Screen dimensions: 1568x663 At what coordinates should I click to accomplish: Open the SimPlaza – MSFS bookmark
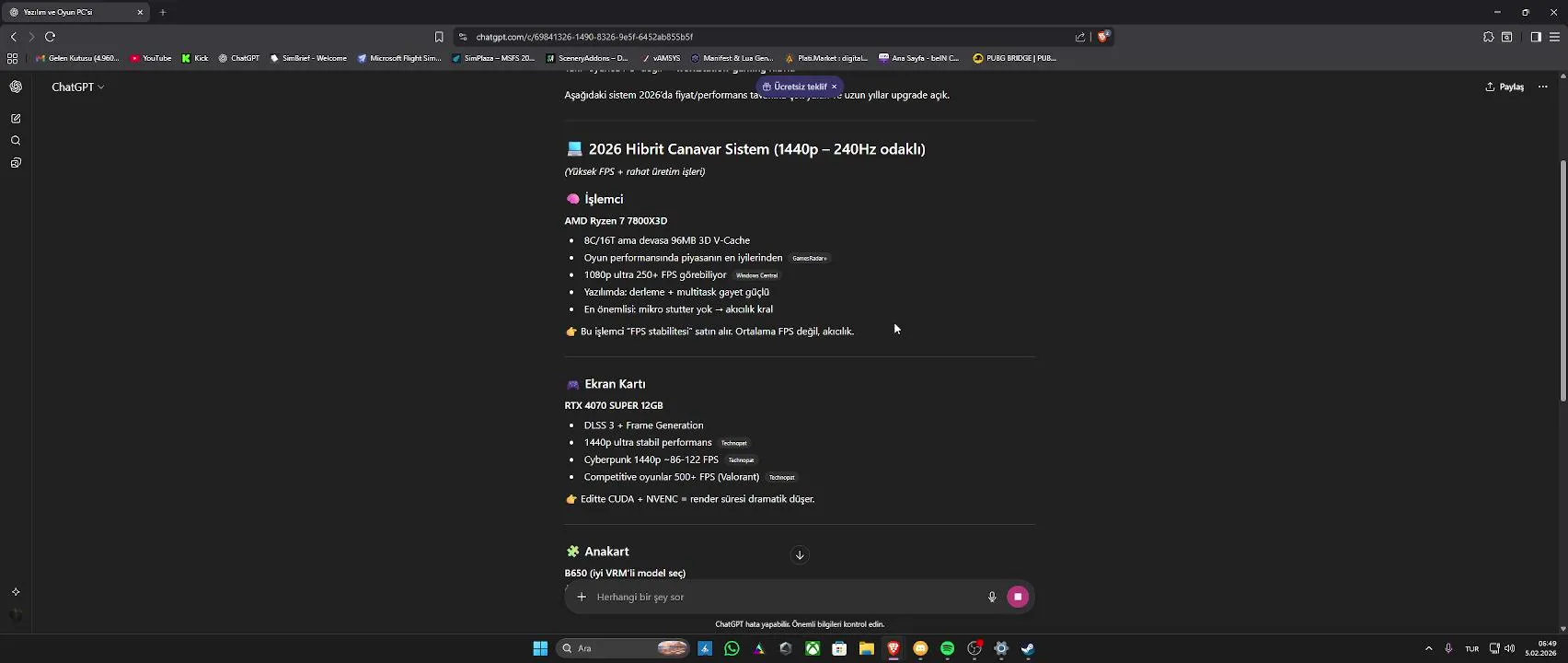pos(493,58)
